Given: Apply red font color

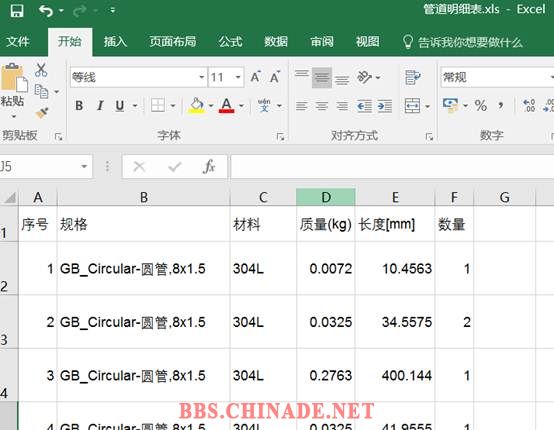Looking at the screenshot, I should [x=226, y=105].
